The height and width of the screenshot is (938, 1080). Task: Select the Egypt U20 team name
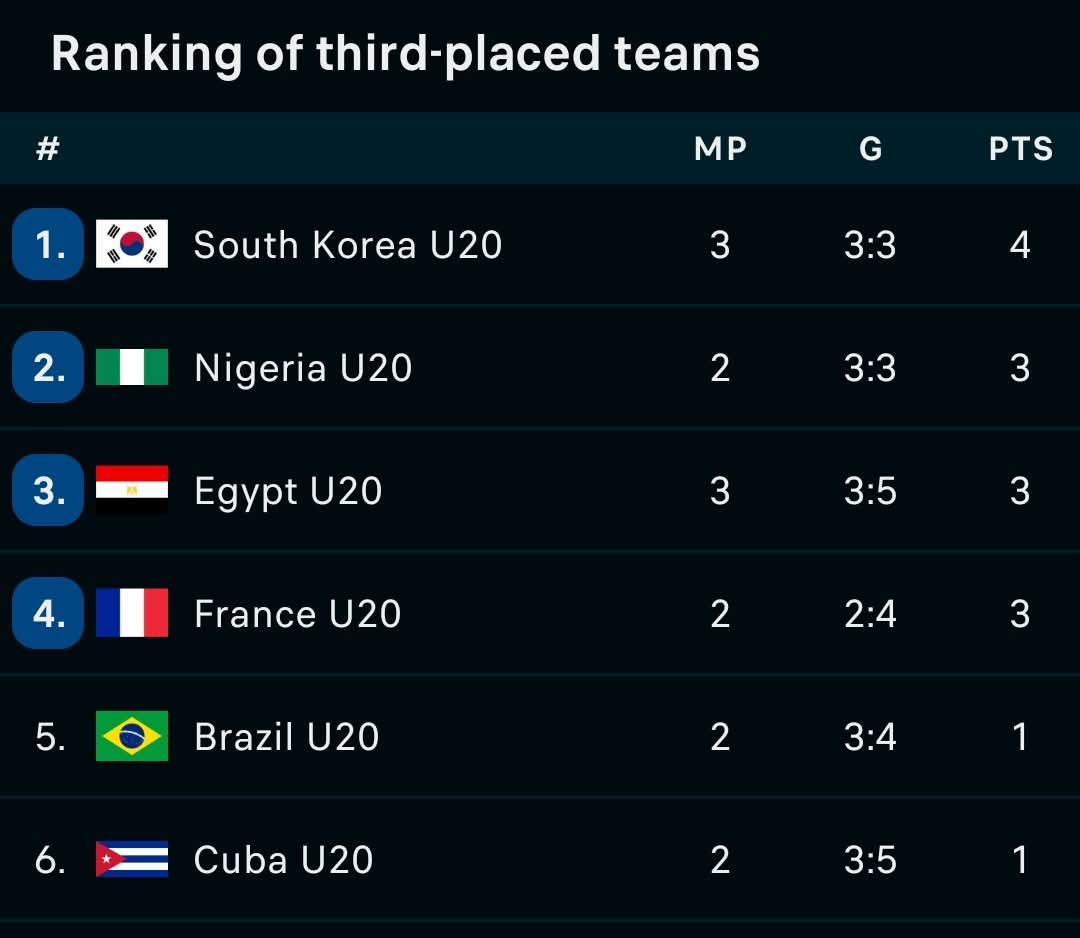coord(288,491)
